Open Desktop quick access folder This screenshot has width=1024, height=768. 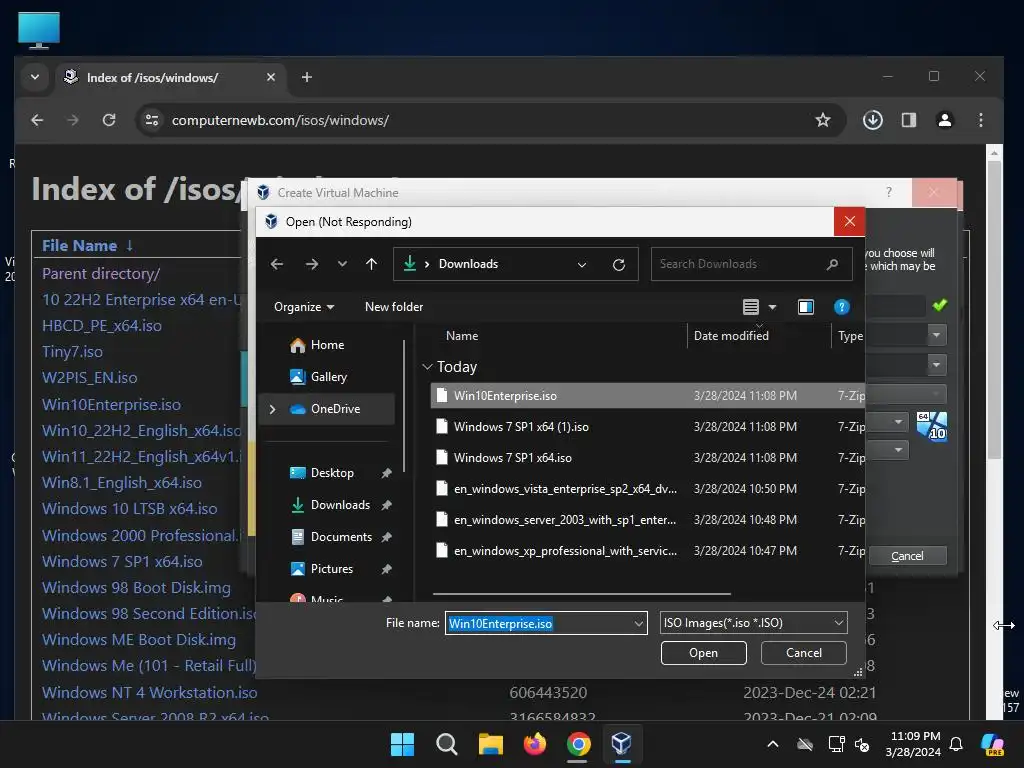332,473
